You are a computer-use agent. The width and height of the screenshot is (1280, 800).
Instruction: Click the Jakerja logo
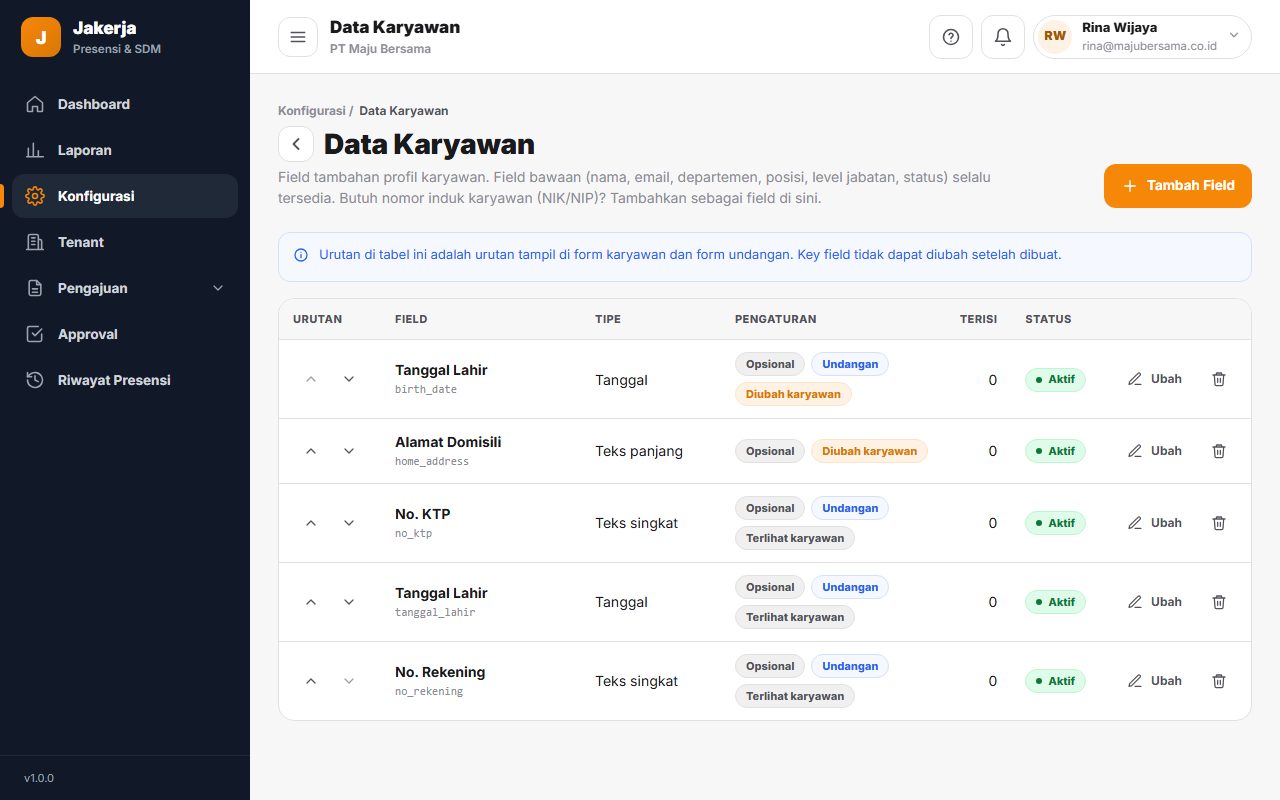tap(41, 37)
